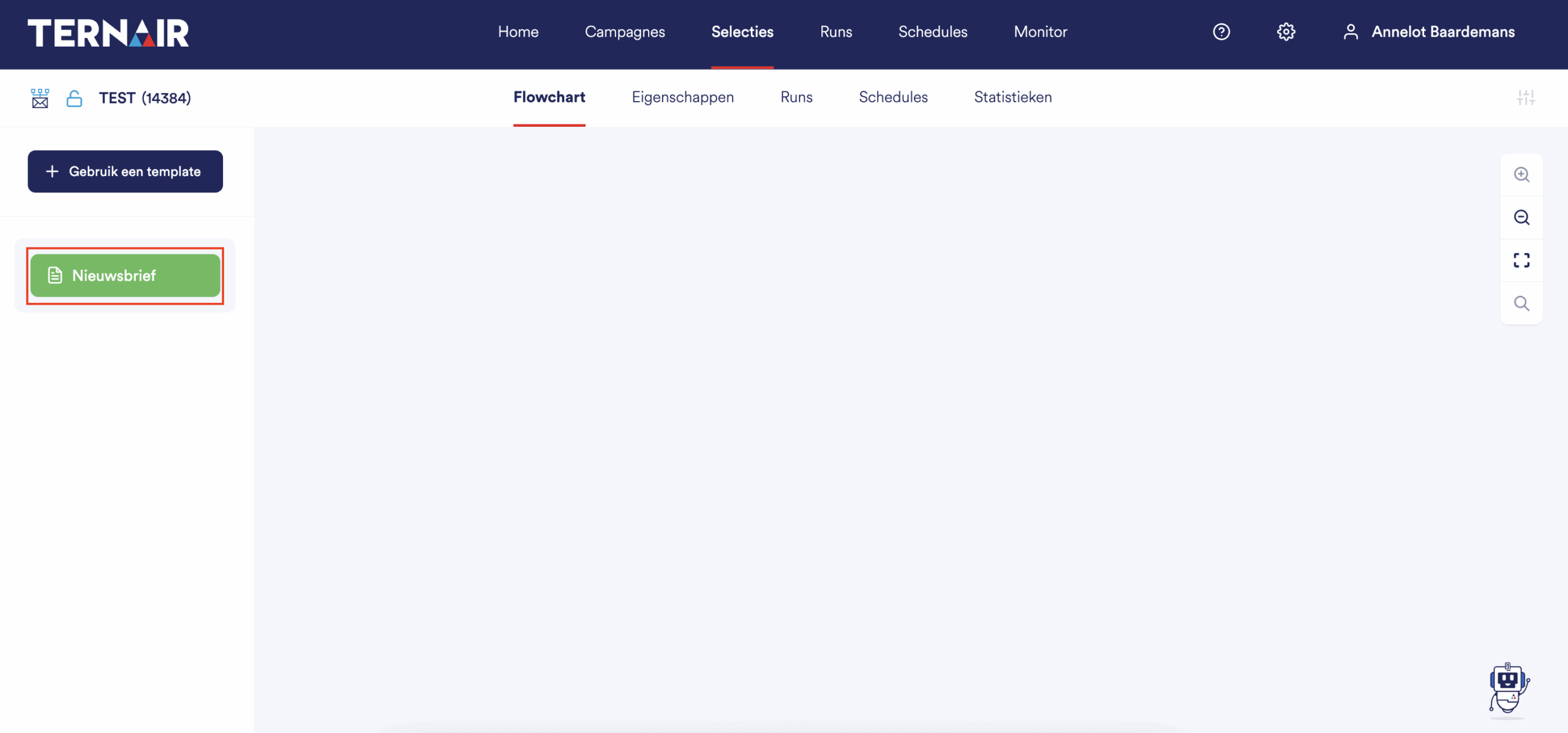Zoom out on the flowchart canvas
This screenshot has width=1568, height=733.
tap(1521, 218)
